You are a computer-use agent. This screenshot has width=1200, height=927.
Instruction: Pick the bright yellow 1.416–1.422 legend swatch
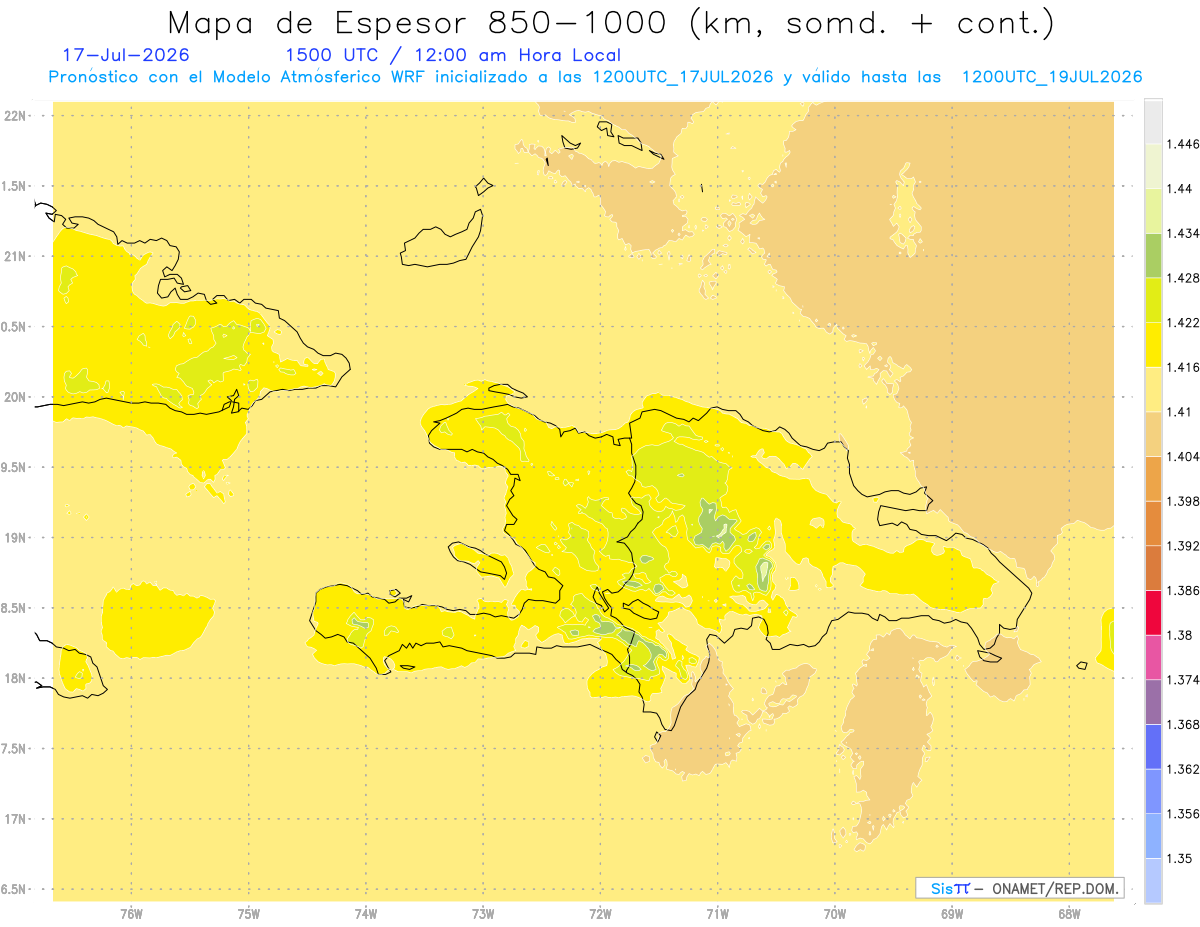pyautogui.click(x=1153, y=344)
